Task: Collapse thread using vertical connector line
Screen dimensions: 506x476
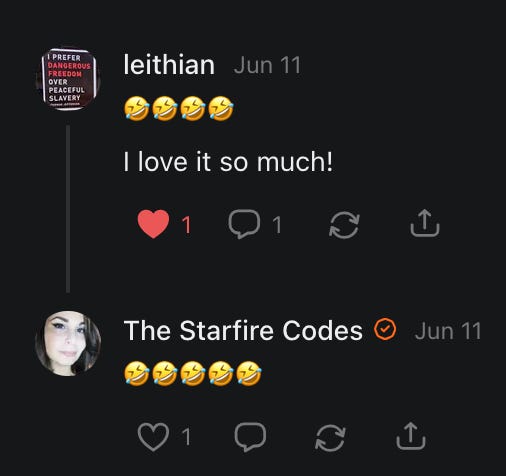Action: pos(68,209)
